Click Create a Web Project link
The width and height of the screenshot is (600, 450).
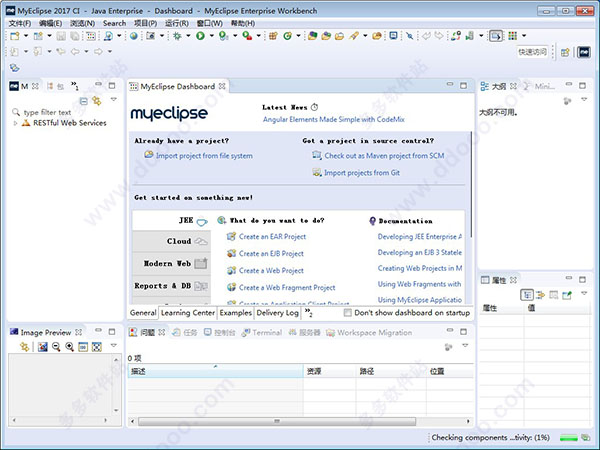(x=271, y=271)
